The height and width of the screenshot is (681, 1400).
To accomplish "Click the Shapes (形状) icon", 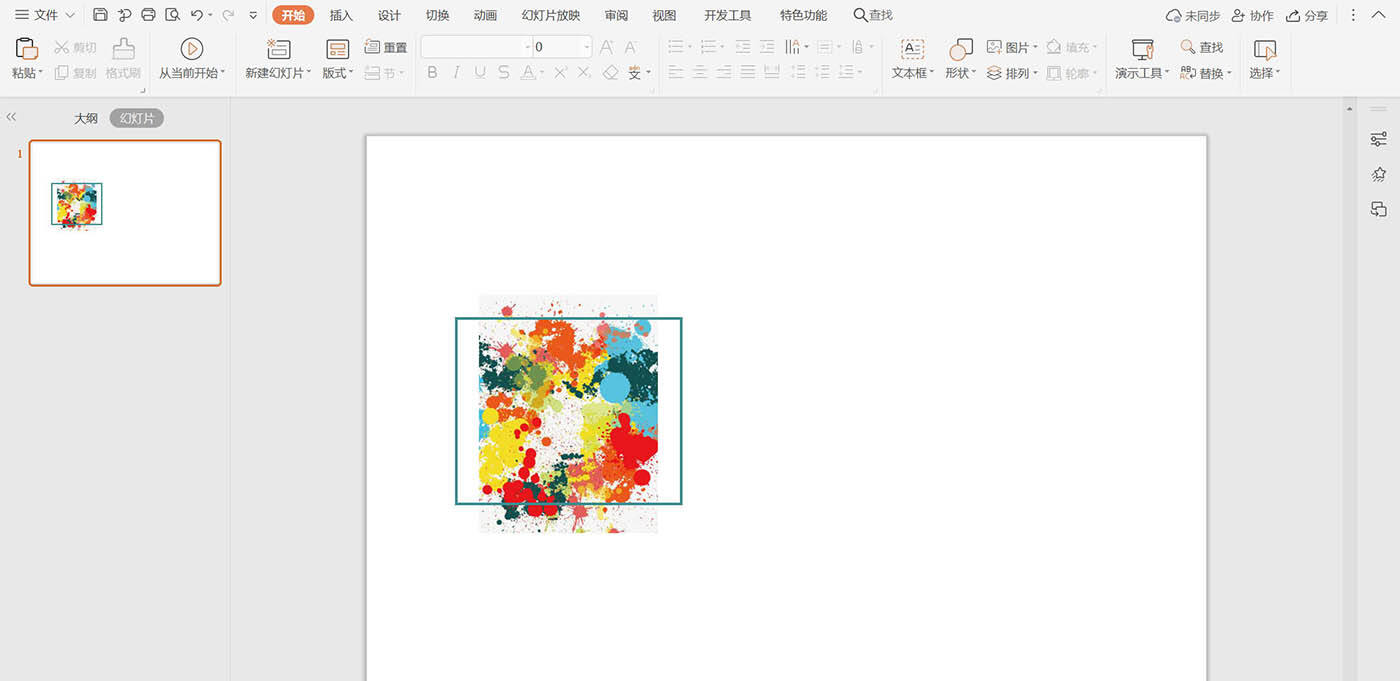I will (x=960, y=49).
